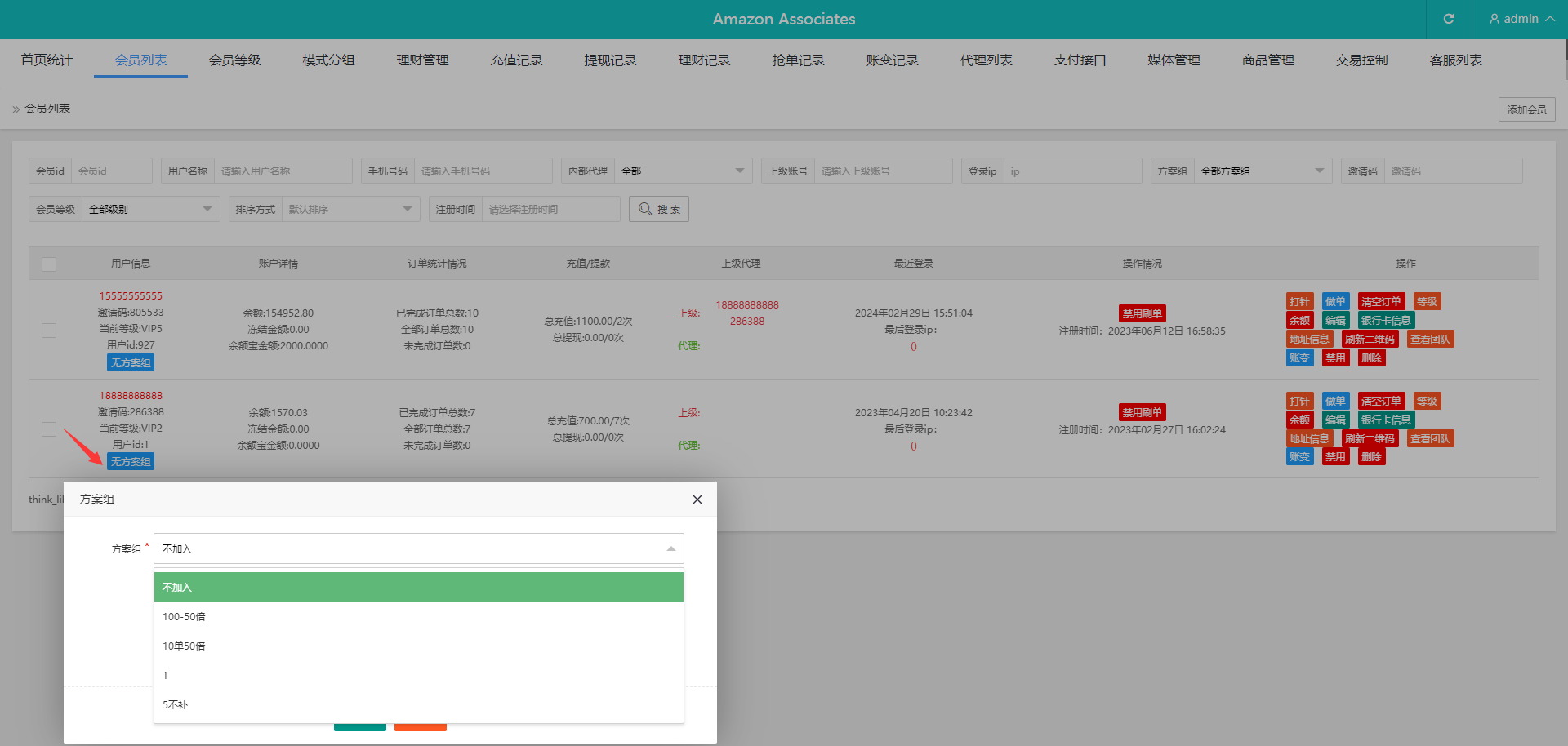The height and width of the screenshot is (746, 1568).
Task: Open the 会员等级 filter dropdown
Action: pyautogui.click(x=150, y=209)
